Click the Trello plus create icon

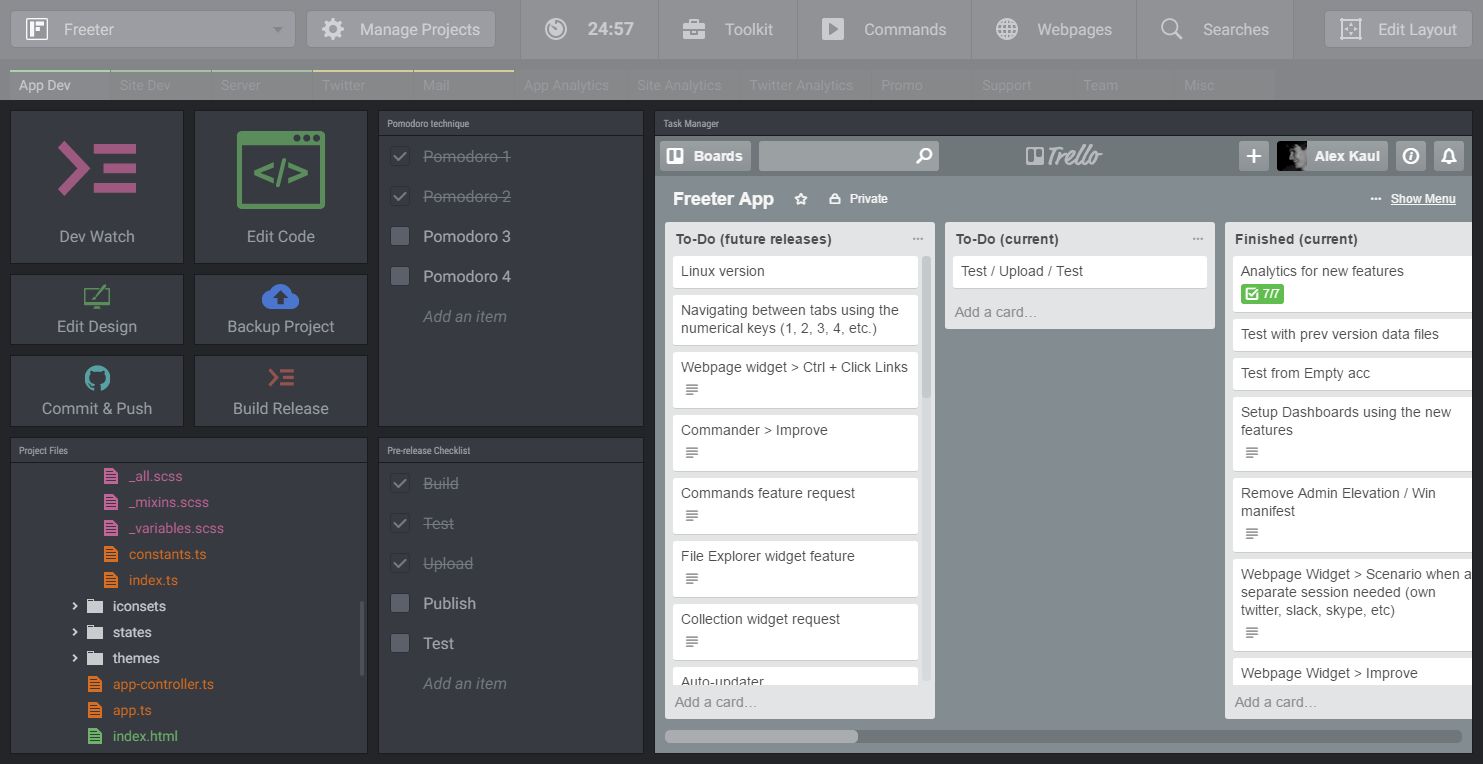(x=1253, y=156)
